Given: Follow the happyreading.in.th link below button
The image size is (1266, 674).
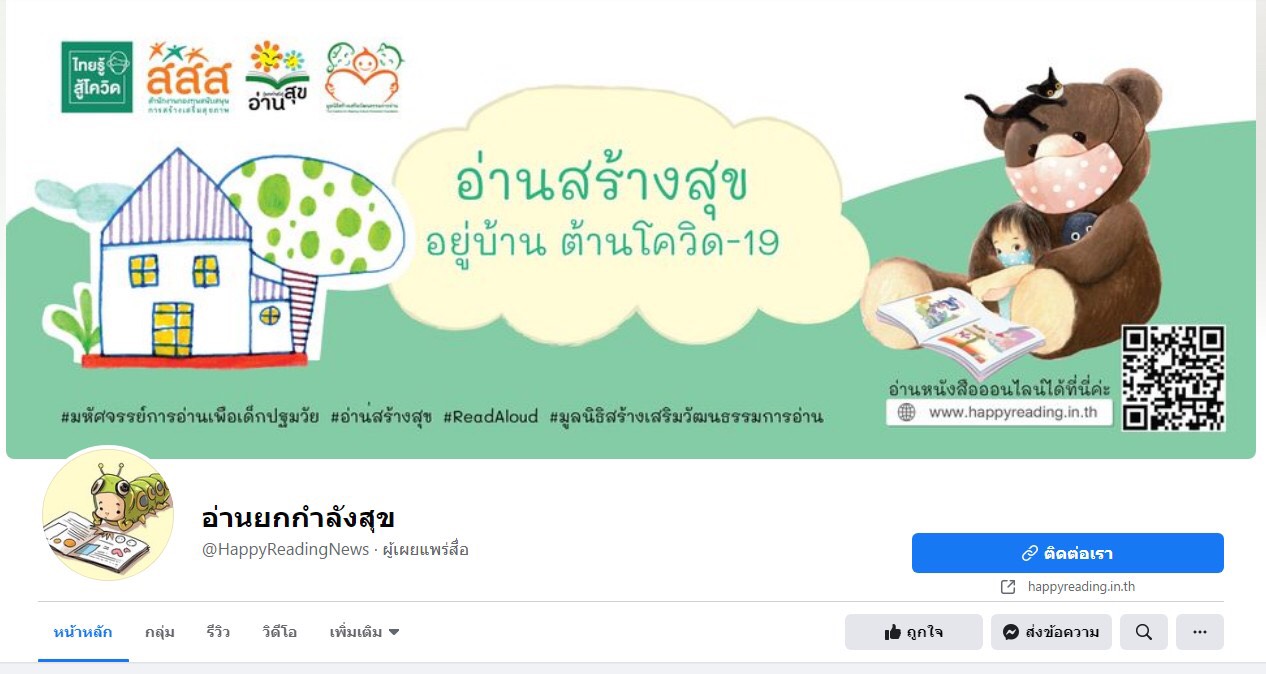Looking at the screenshot, I should pos(1081,587).
